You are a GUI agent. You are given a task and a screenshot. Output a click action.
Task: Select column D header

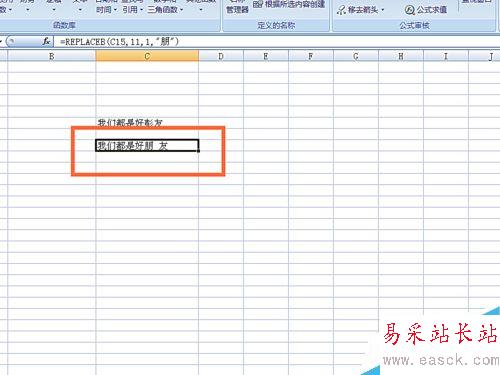pos(221,56)
